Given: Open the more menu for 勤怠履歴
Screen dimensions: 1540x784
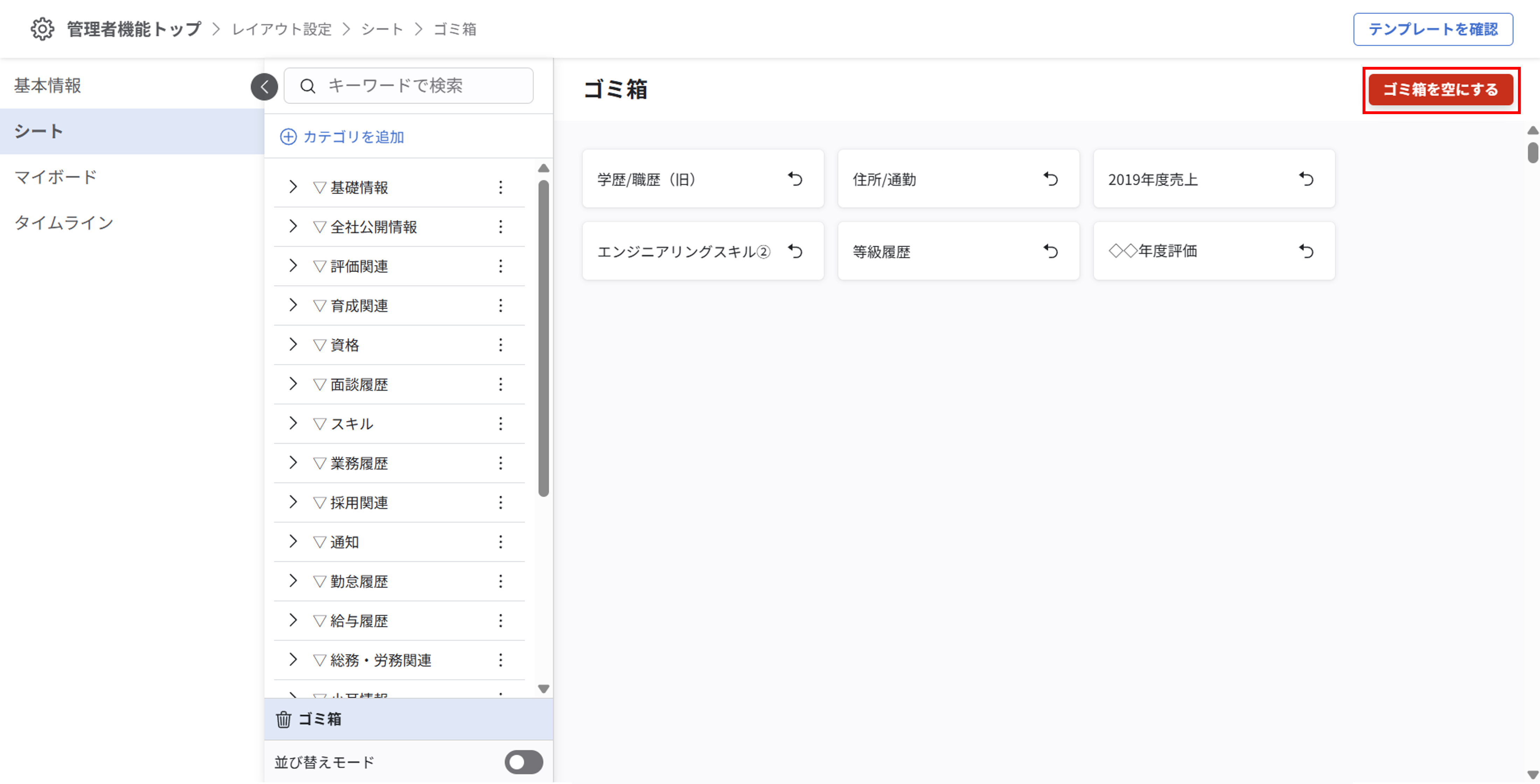Looking at the screenshot, I should [500, 582].
